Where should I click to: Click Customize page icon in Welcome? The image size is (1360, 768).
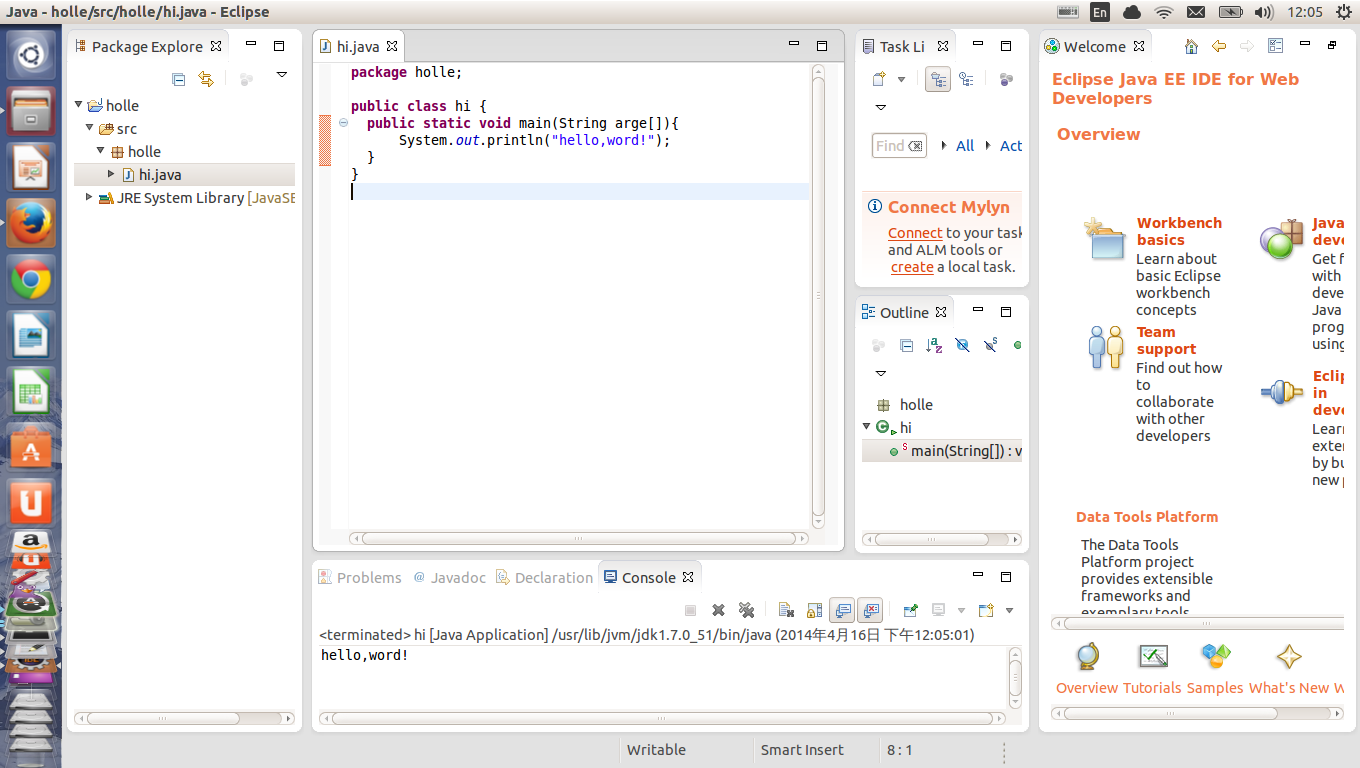click(1275, 46)
